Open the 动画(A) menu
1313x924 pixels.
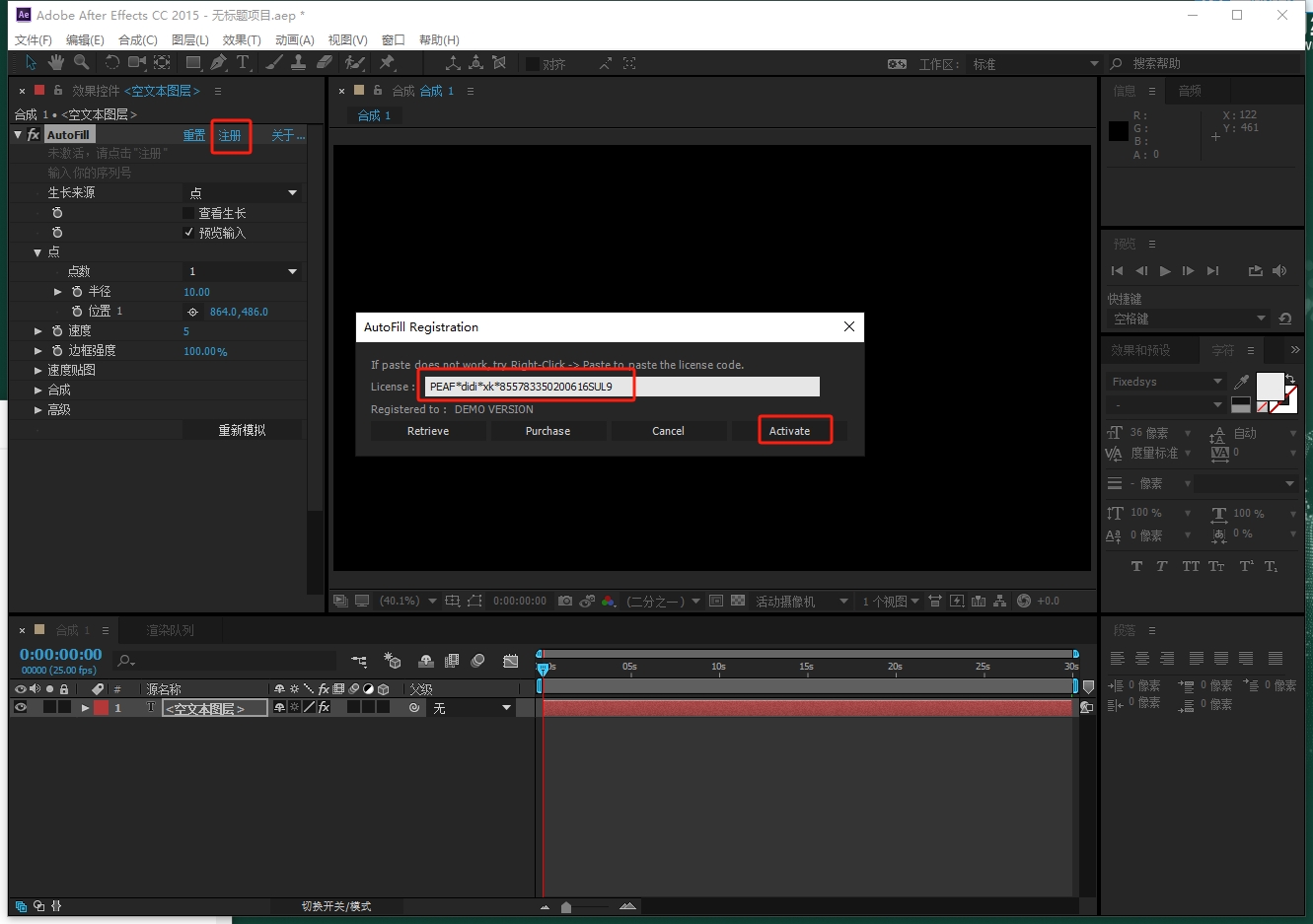pos(295,40)
